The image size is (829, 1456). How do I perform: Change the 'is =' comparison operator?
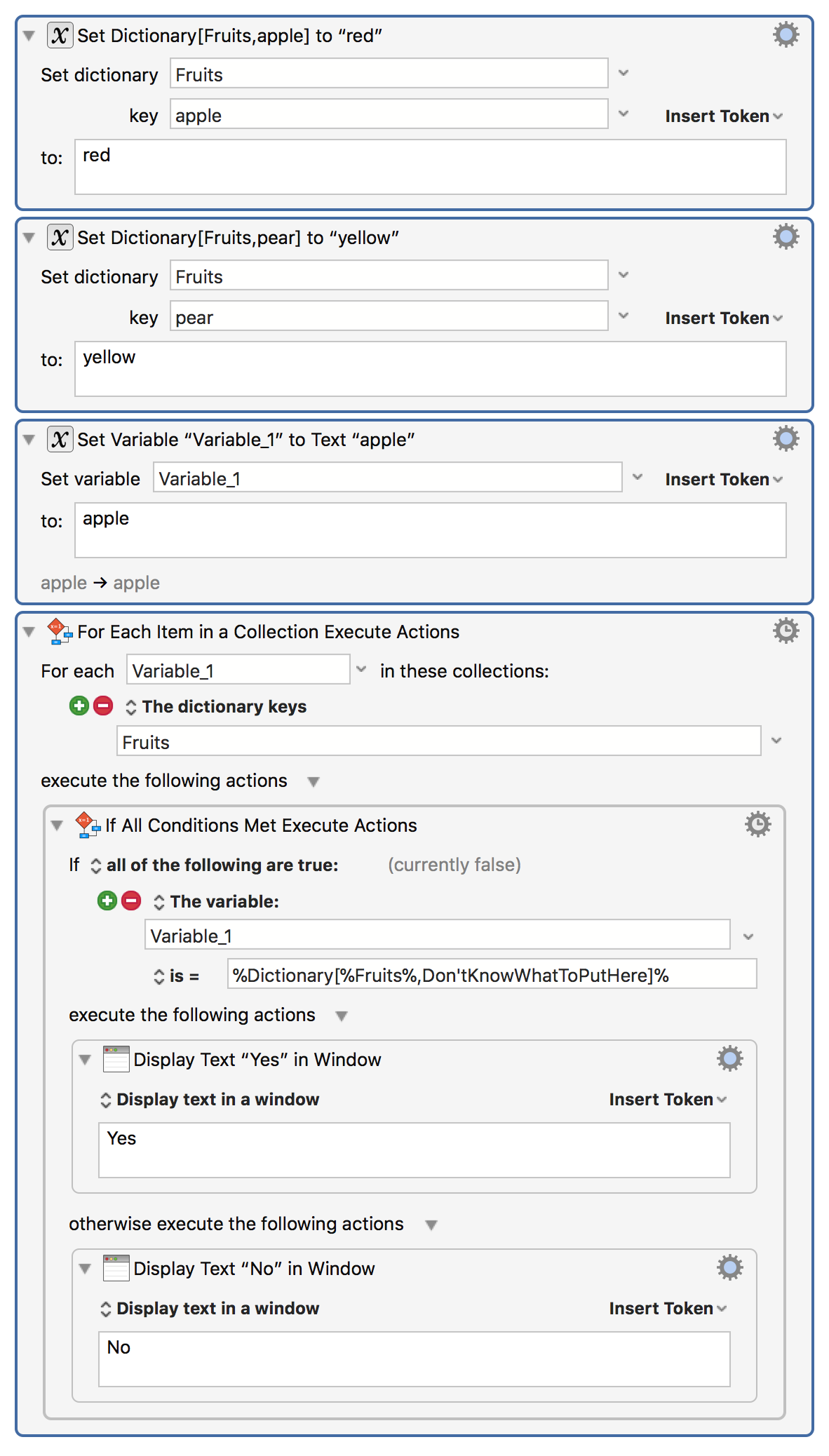point(176,976)
